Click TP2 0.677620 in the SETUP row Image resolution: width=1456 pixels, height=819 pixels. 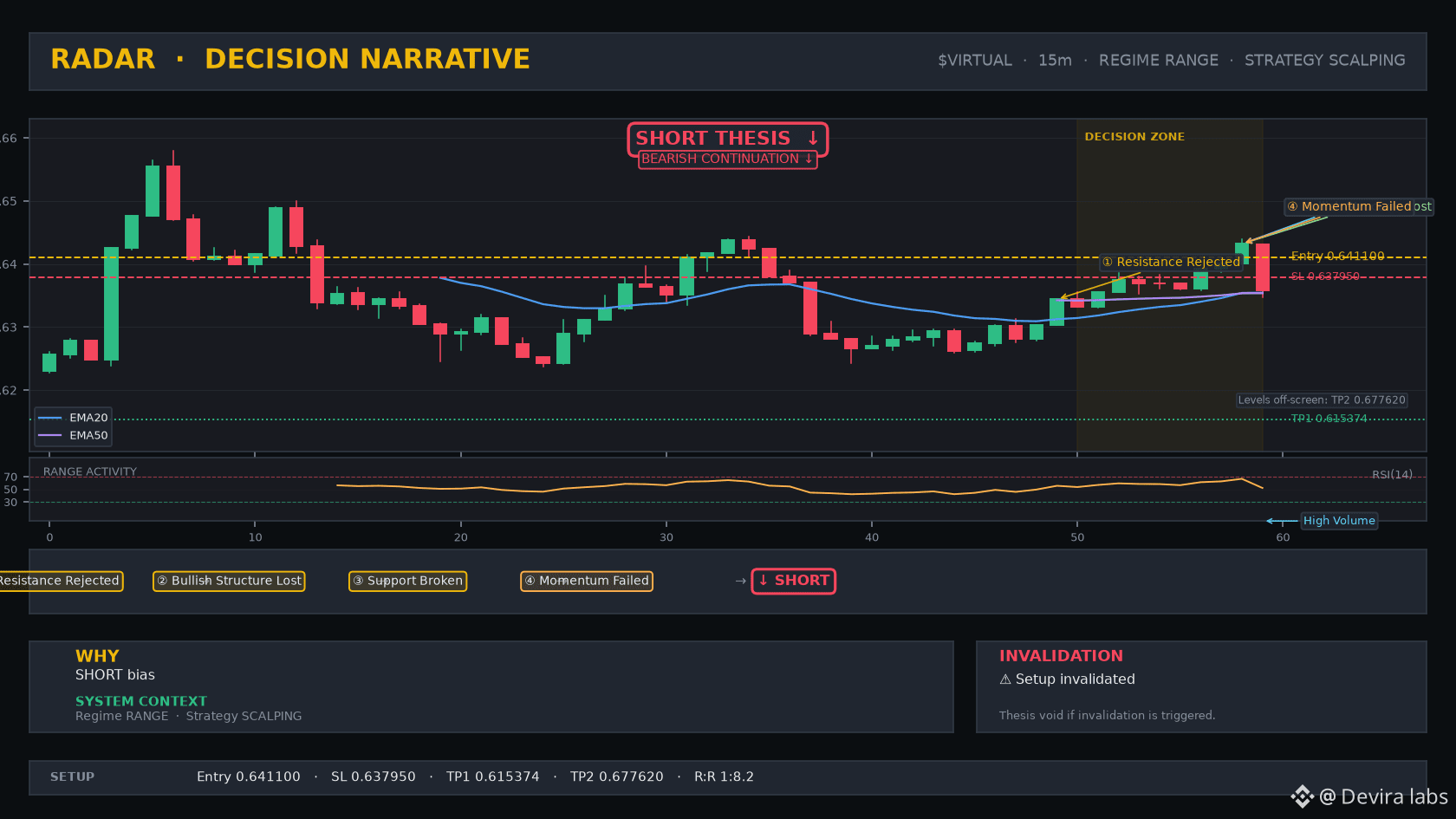coord(617,777)
